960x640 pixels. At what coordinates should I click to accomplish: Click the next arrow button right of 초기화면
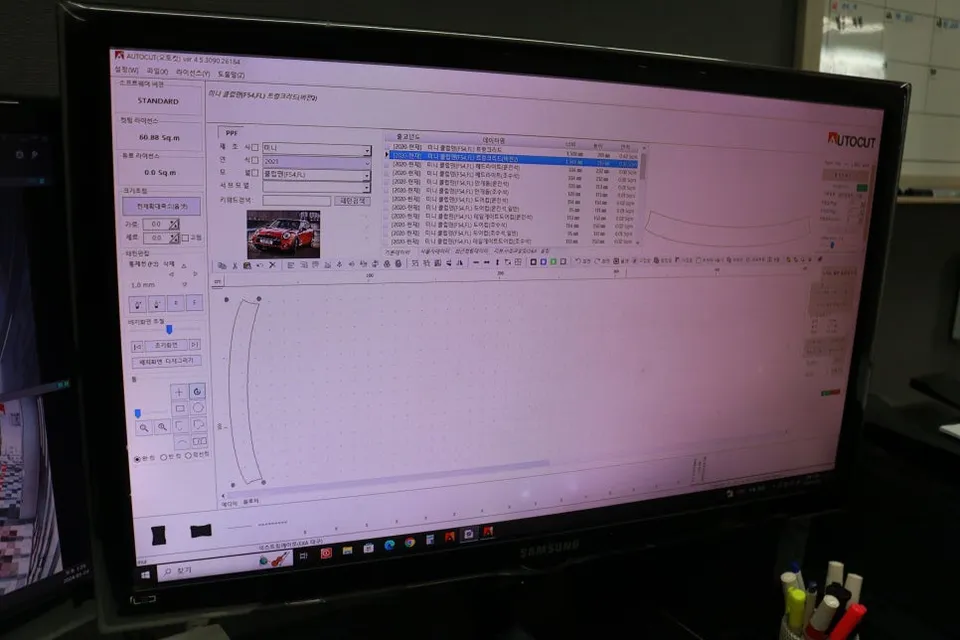(194, 345)
